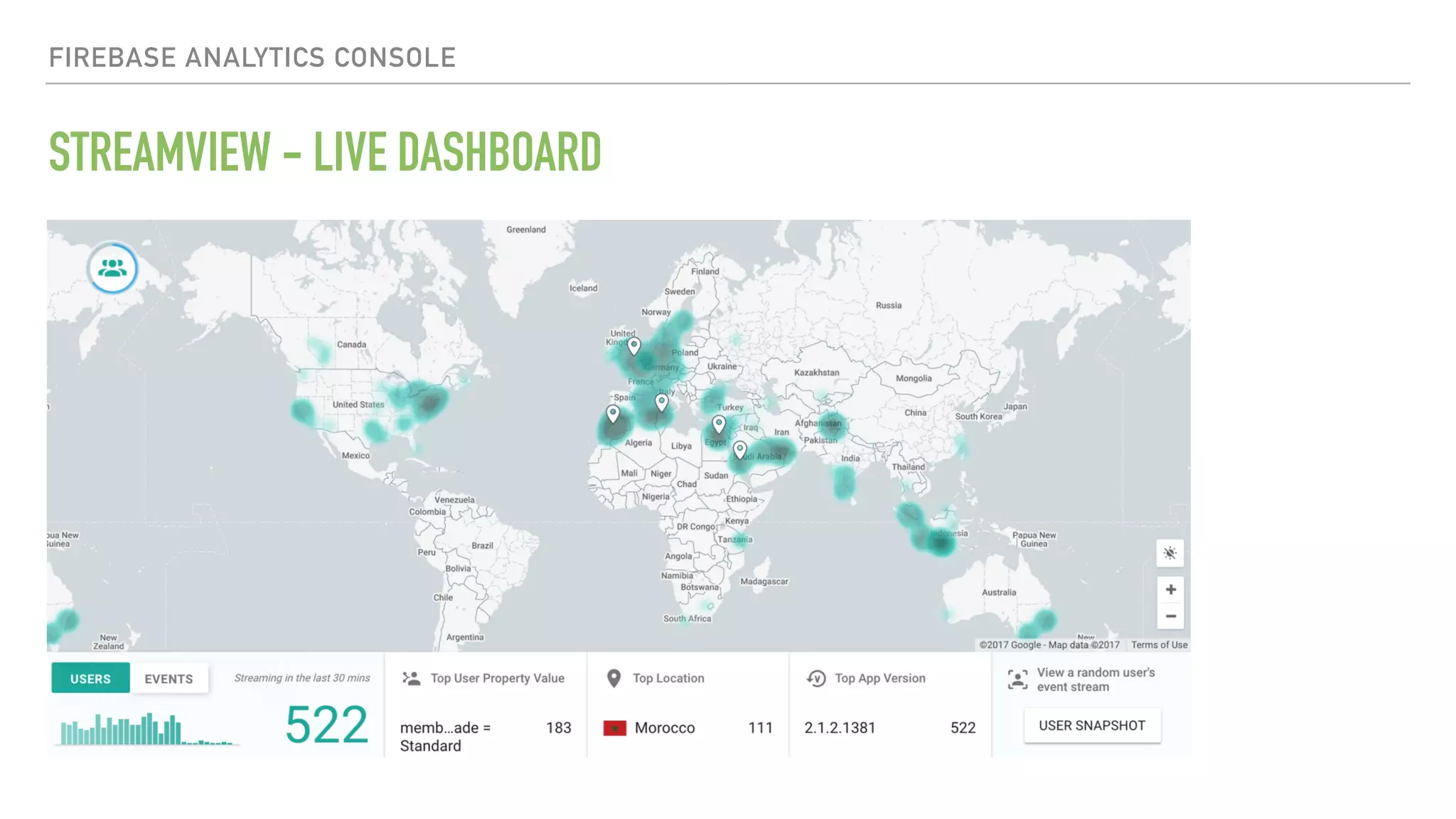This screenshot has width=1456, height=819.
Task: Click the Top App Version heading
Action: (x=880, y=678)
